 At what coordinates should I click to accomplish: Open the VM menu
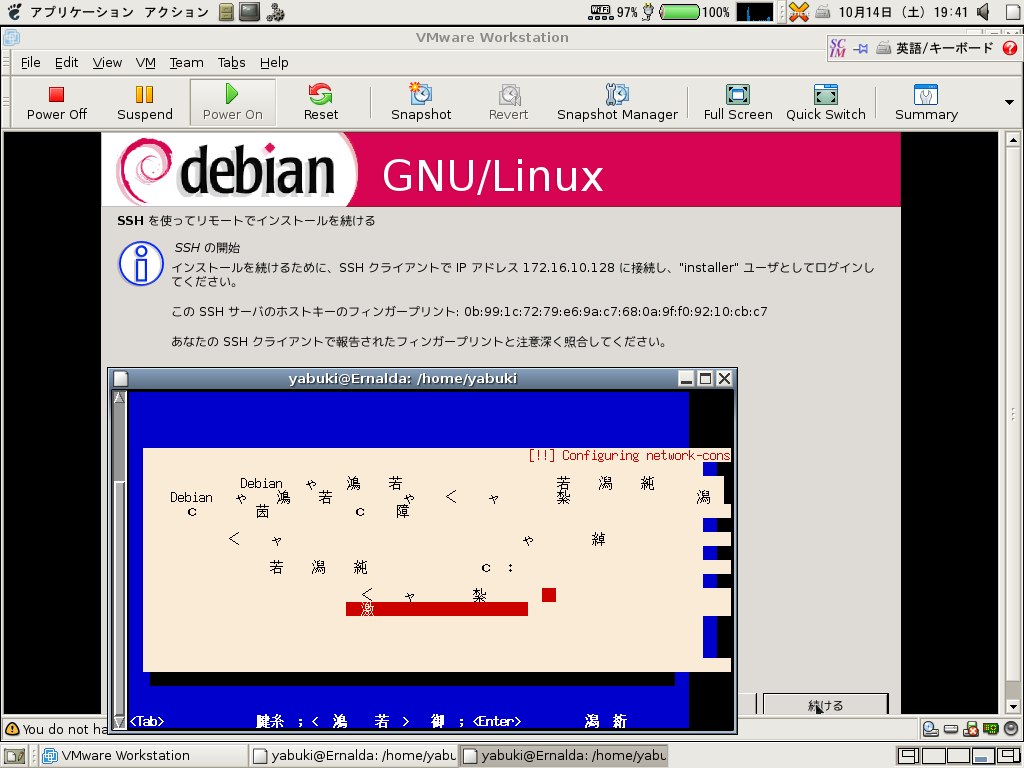tap(146, 63)
